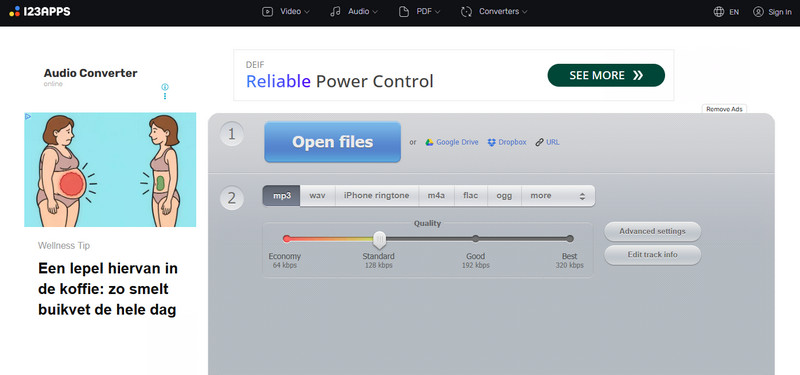Select the wav format tab
Screen dimensions: 800x375
[x=317, y=196]
